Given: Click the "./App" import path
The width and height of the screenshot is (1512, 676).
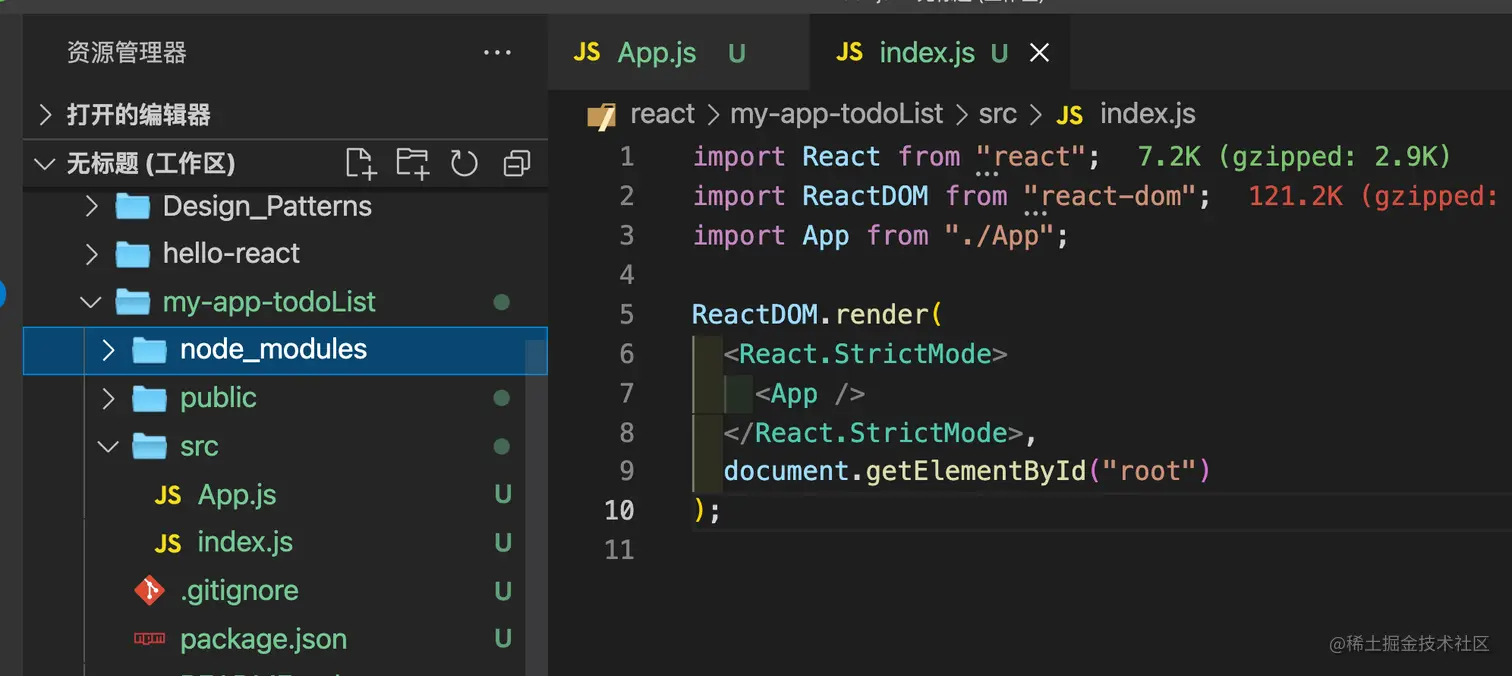Looking at the screenshot, I should click(1000, 236).
